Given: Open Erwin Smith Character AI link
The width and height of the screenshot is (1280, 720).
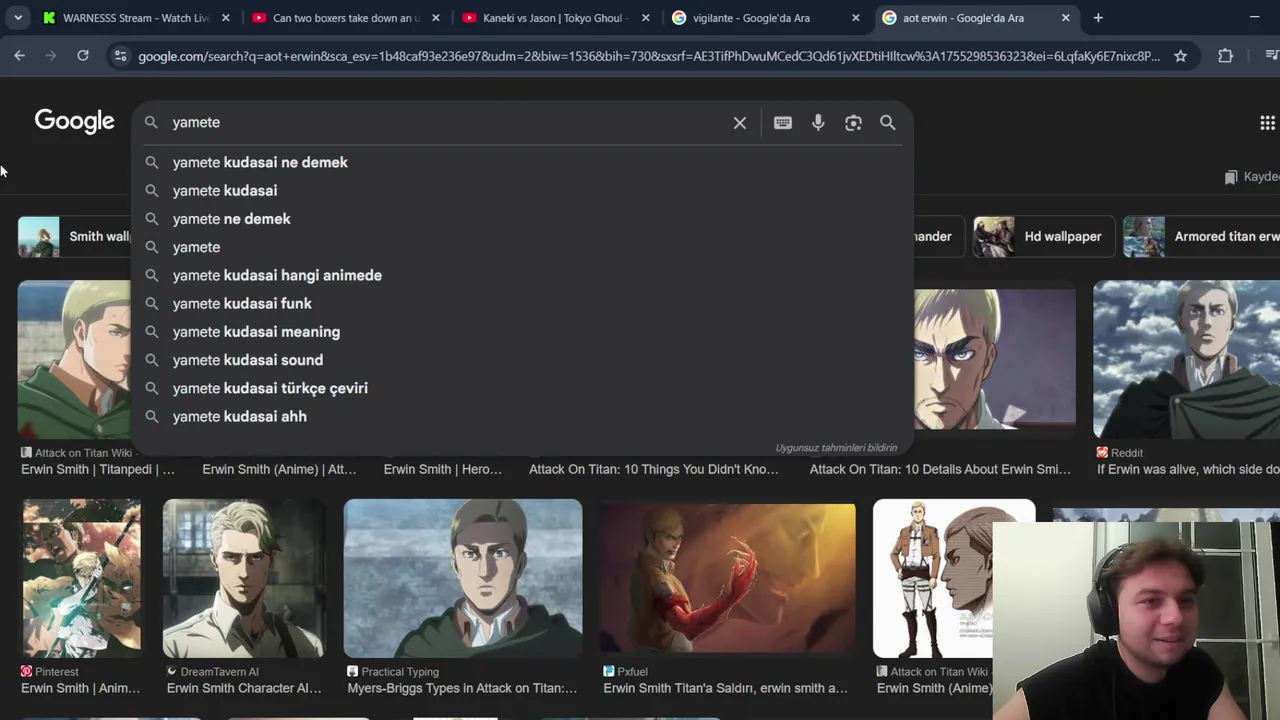Looking at the screenshot, I should (244, 688).
